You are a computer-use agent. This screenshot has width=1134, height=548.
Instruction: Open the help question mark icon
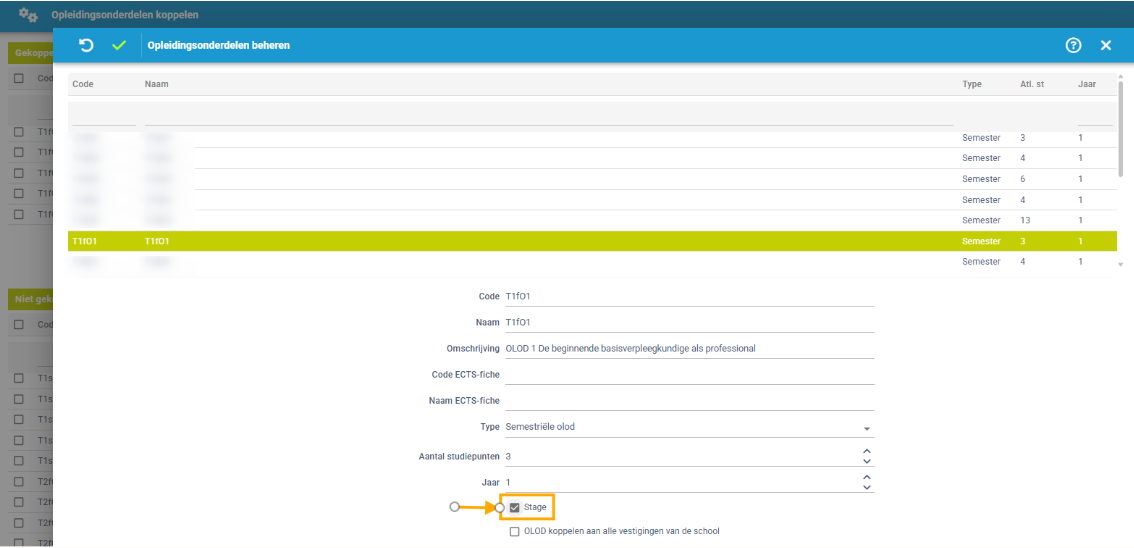tap(1074, 45)
